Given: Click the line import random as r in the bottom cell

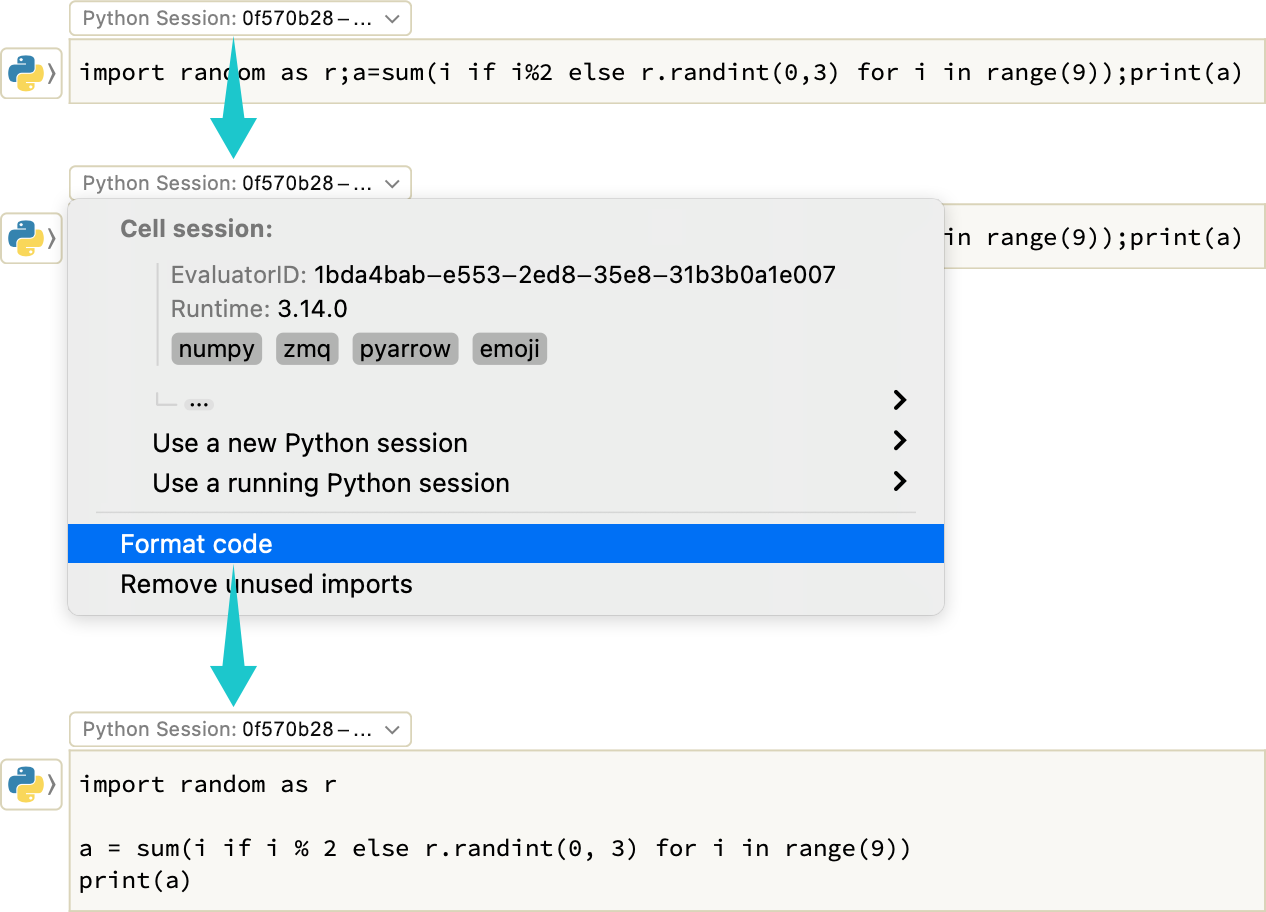Looking at the screenshot, I should click(208, 784).
